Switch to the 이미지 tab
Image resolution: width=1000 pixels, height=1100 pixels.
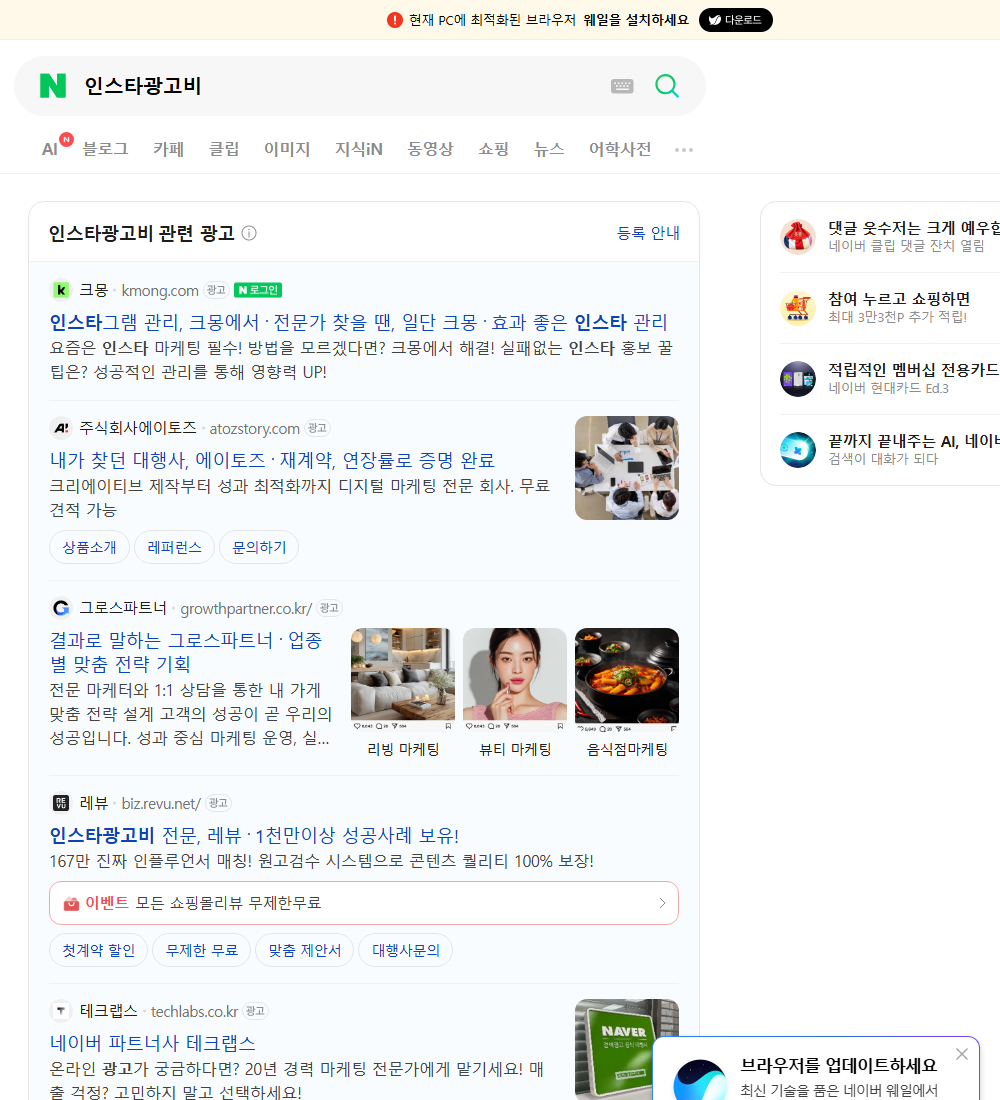[287, 149]
